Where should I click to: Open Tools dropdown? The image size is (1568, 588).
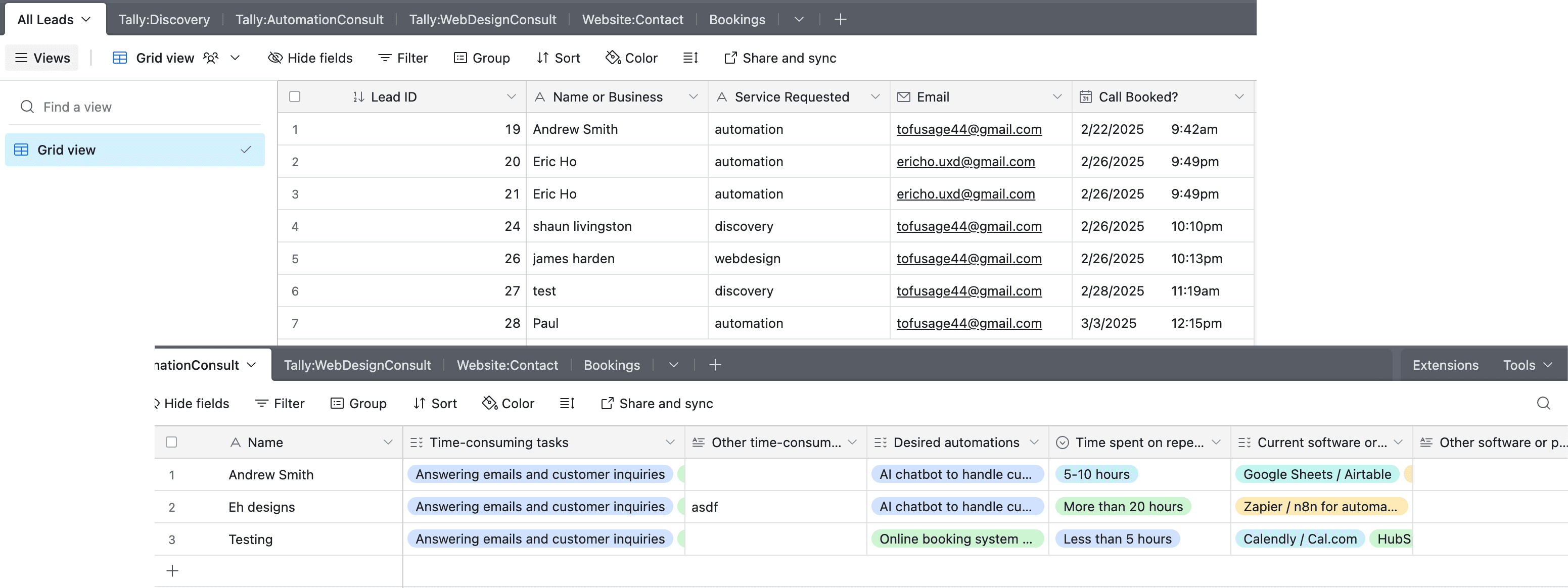coord(1527,365)
